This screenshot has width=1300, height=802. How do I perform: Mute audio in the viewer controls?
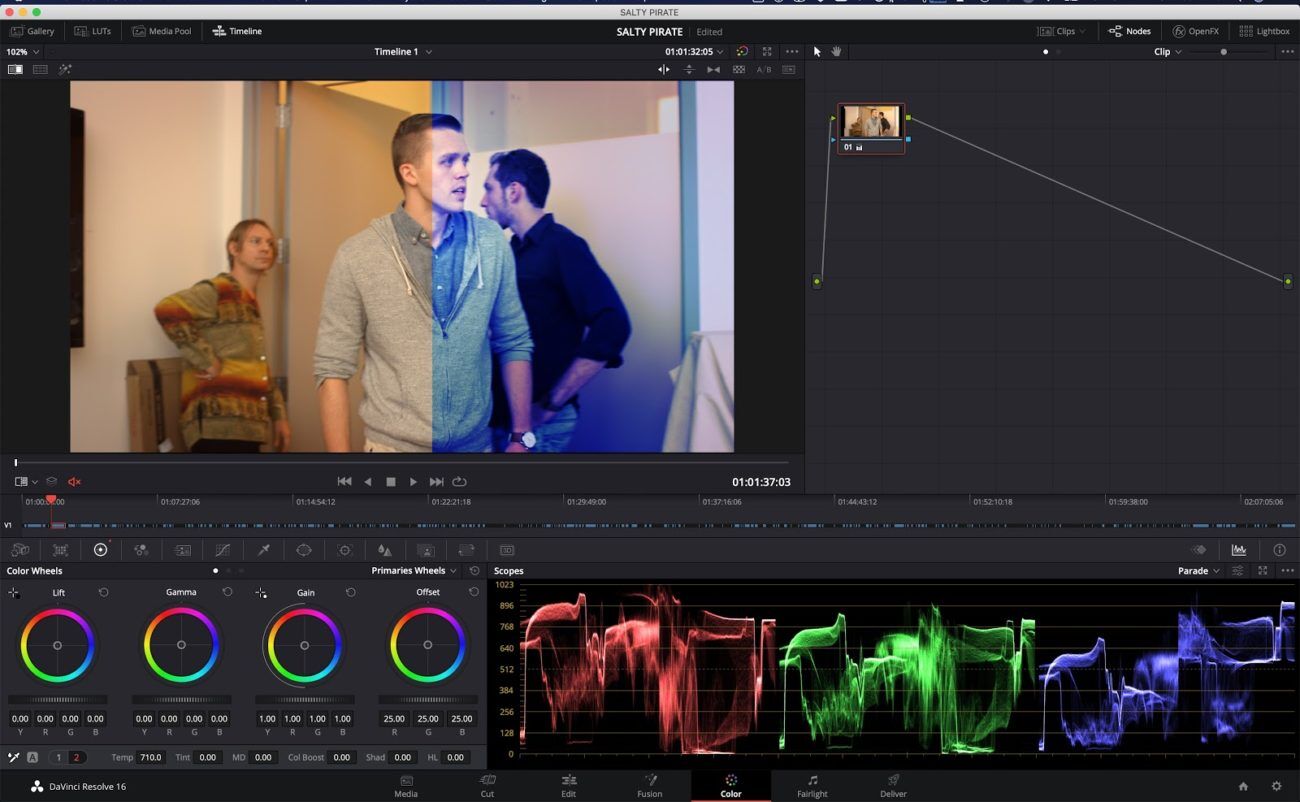[x=74, y=481]
